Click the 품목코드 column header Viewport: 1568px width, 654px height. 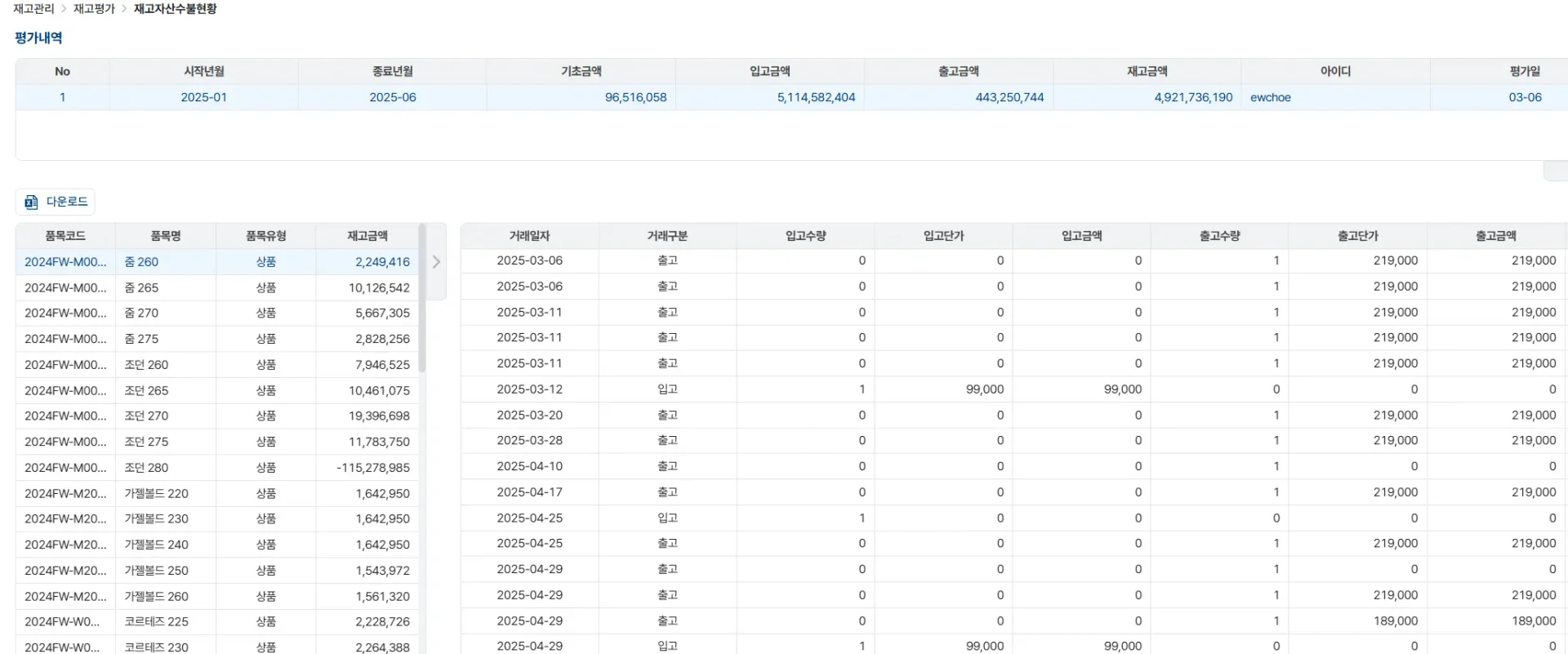pos(65,236)
